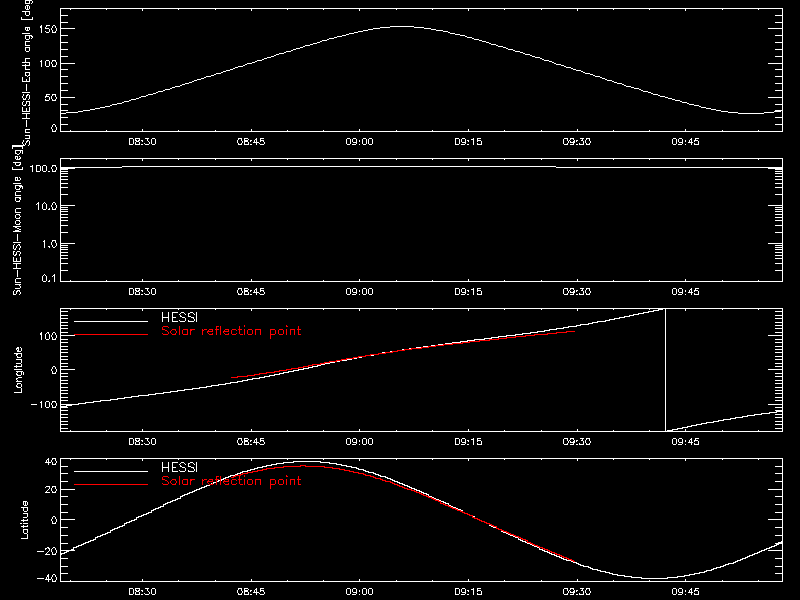This screenshot has height=600, width=800.
Task: Click 09:00 time label under Longitude plot
Action: point(360,442)
